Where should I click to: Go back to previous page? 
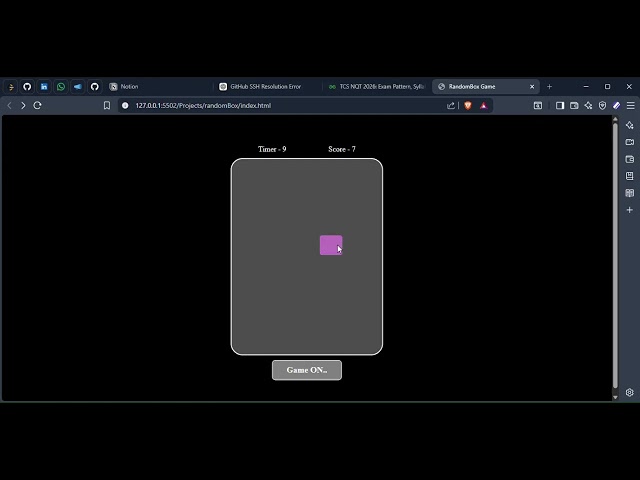click(x=9, y=105)
